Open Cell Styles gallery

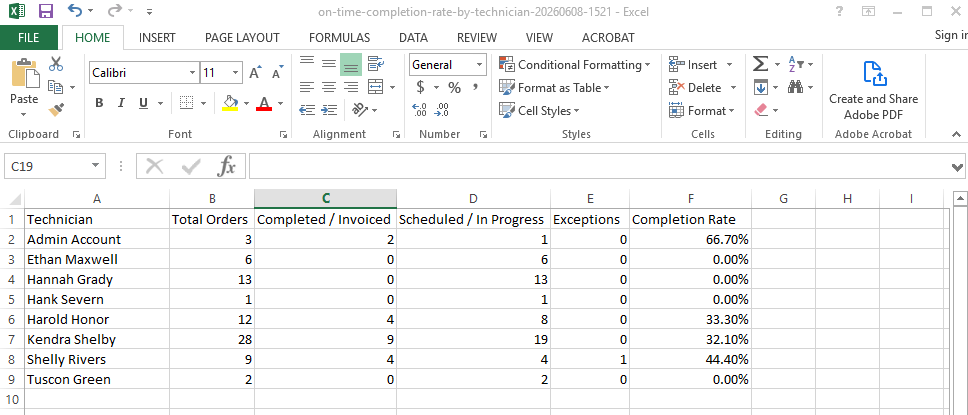[539, 111]
